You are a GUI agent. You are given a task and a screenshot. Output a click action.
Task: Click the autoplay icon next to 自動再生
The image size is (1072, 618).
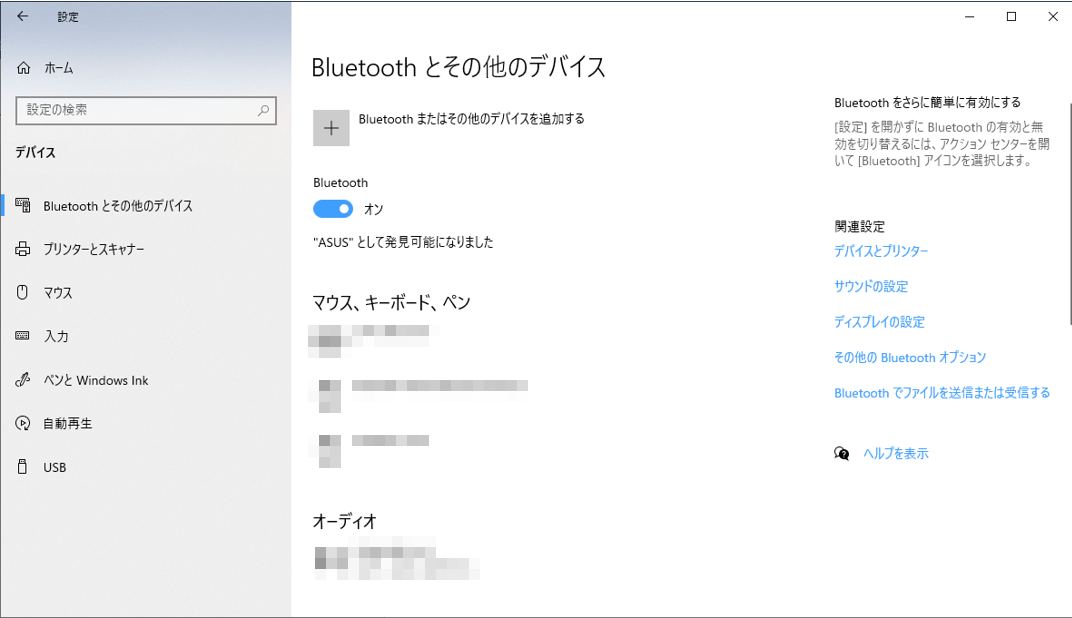pyautogui.click(x=23, y=423)
